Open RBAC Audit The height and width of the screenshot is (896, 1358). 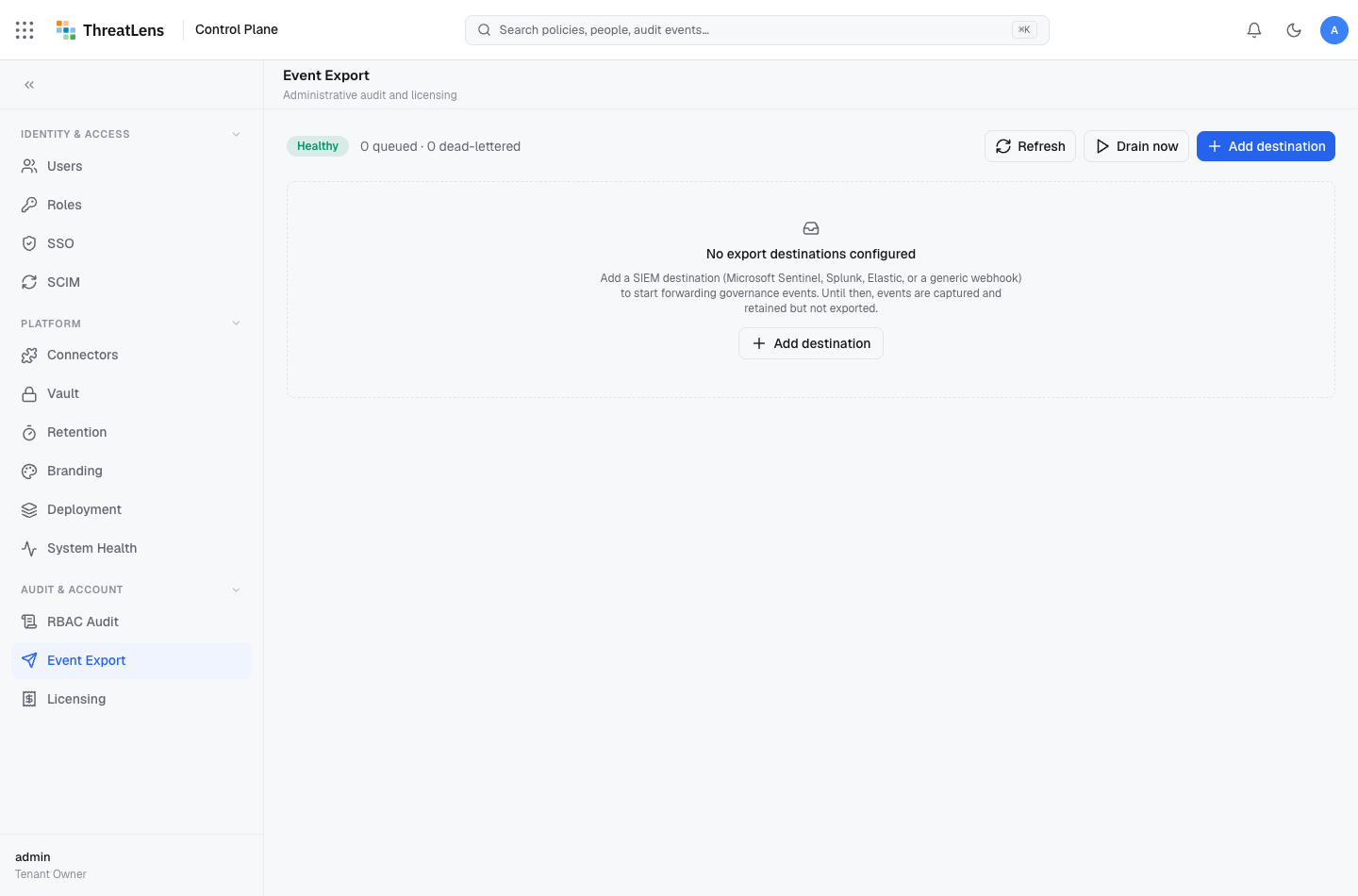click(x=131, y=622)
